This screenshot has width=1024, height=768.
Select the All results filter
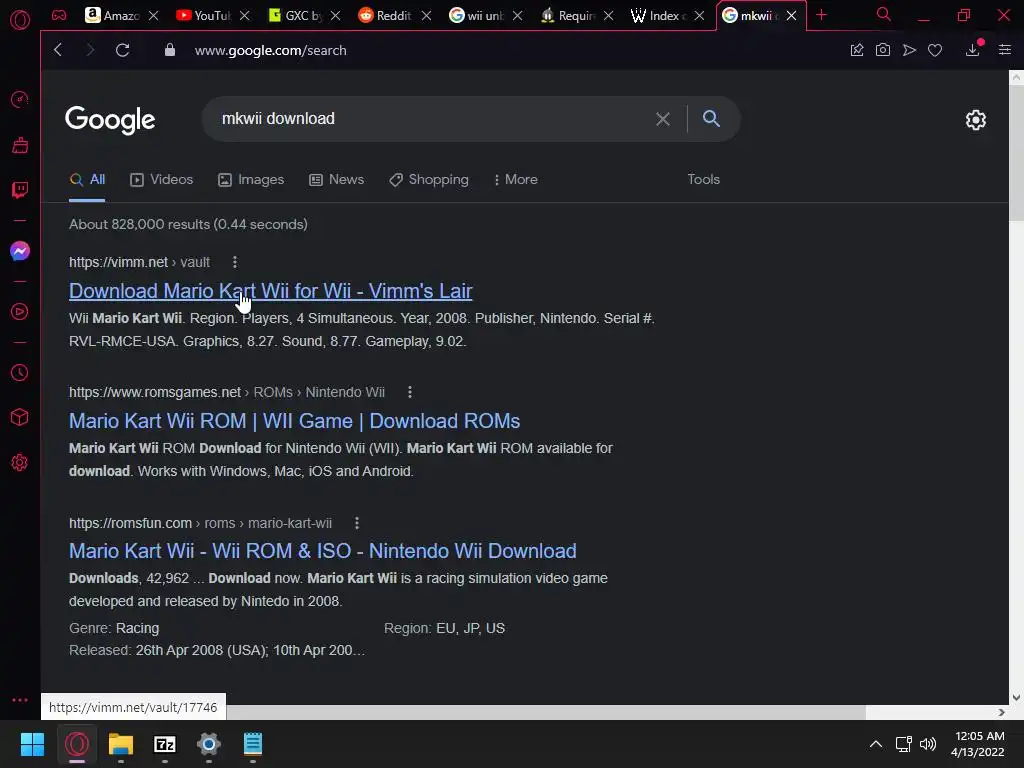87,180
